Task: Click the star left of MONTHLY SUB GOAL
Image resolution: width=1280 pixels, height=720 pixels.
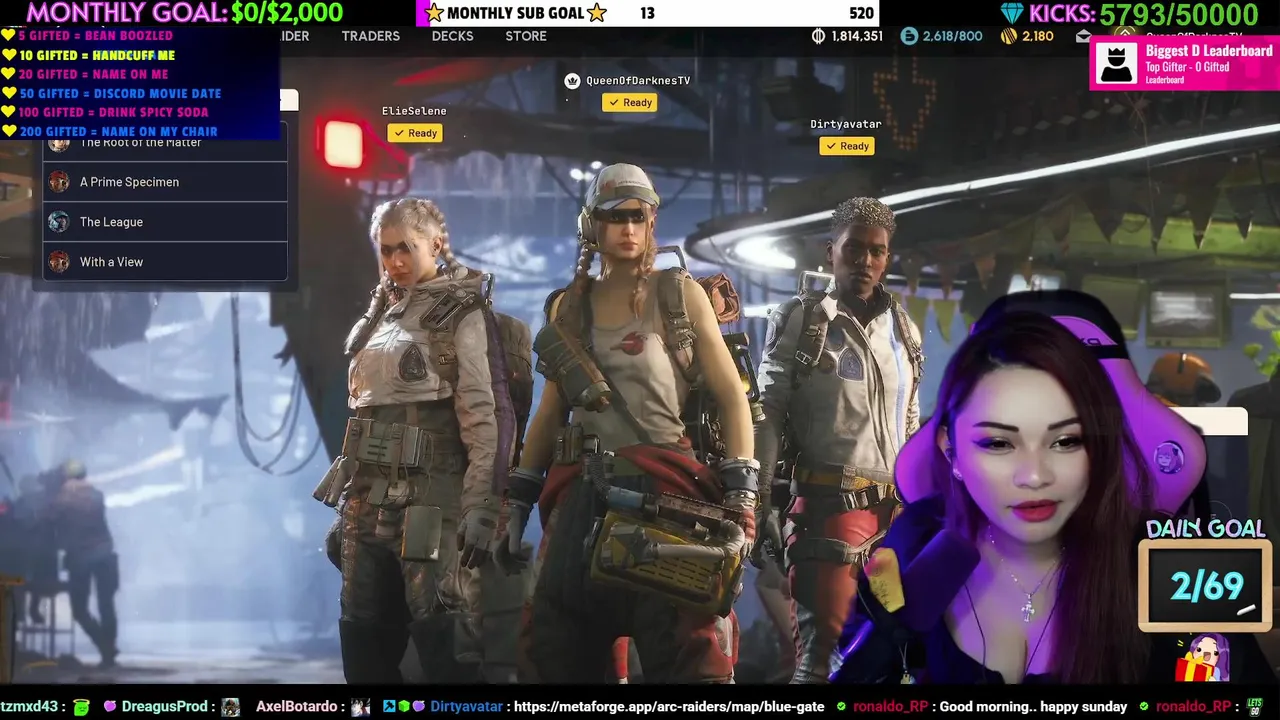Action: click(x=434, y=13)
